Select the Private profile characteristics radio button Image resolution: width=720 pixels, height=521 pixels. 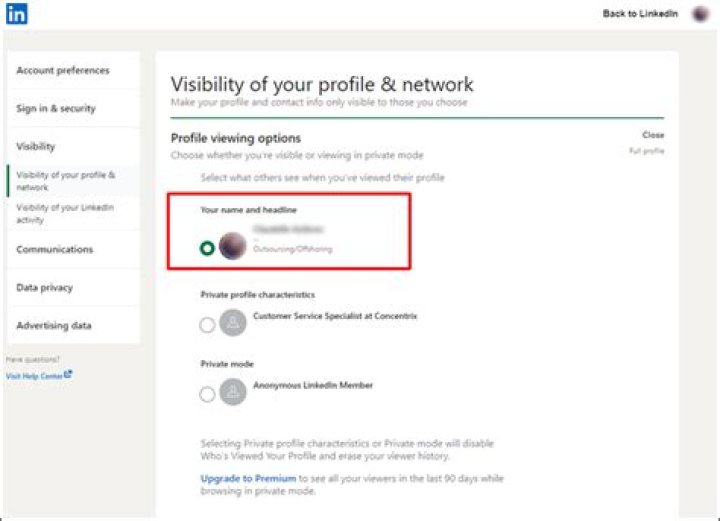(207, 324)
